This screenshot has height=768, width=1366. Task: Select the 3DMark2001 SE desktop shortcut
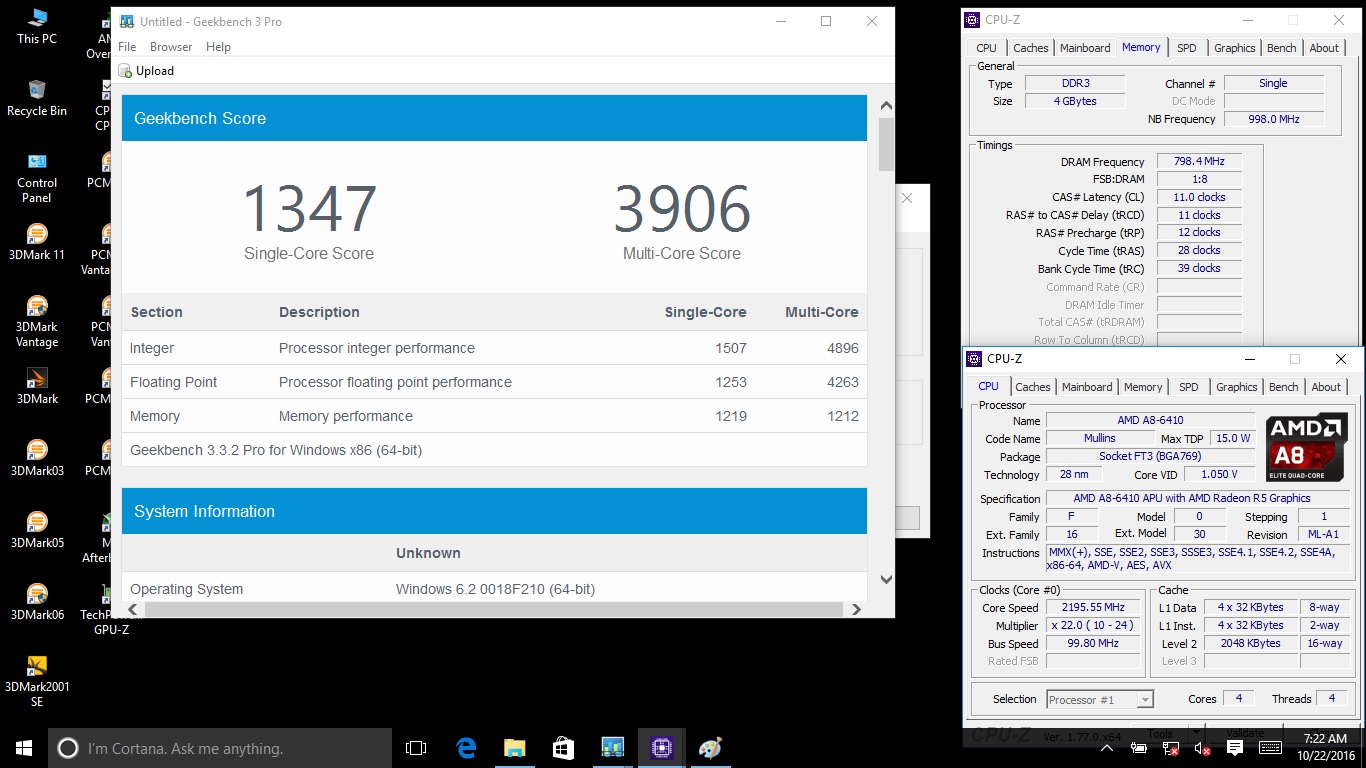coord(37,681)
